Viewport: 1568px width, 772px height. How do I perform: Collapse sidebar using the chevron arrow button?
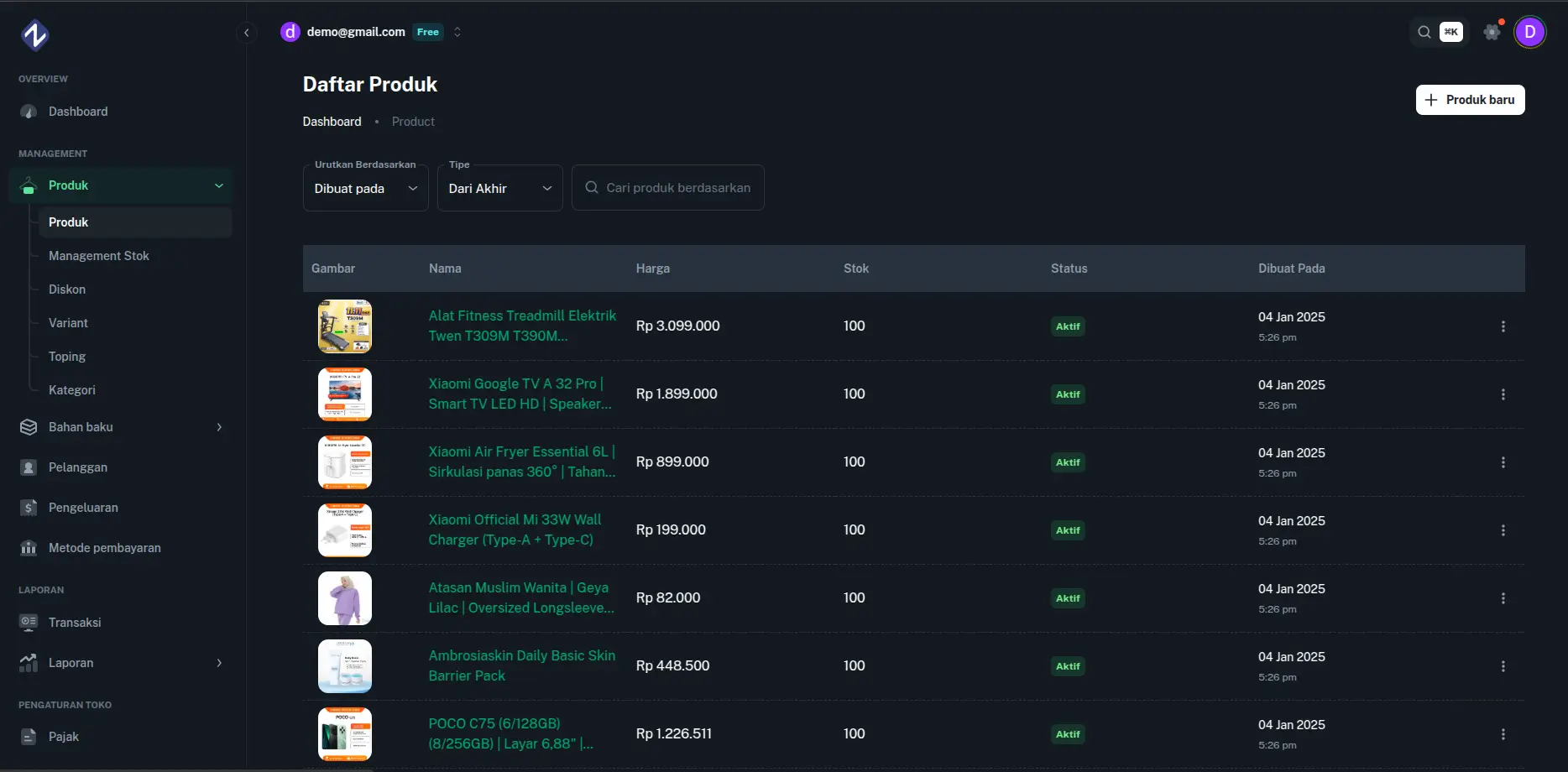coord(246,33)
